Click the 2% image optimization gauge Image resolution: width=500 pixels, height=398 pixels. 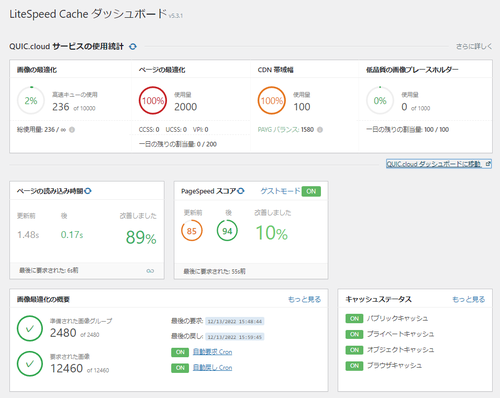point(31,100)
